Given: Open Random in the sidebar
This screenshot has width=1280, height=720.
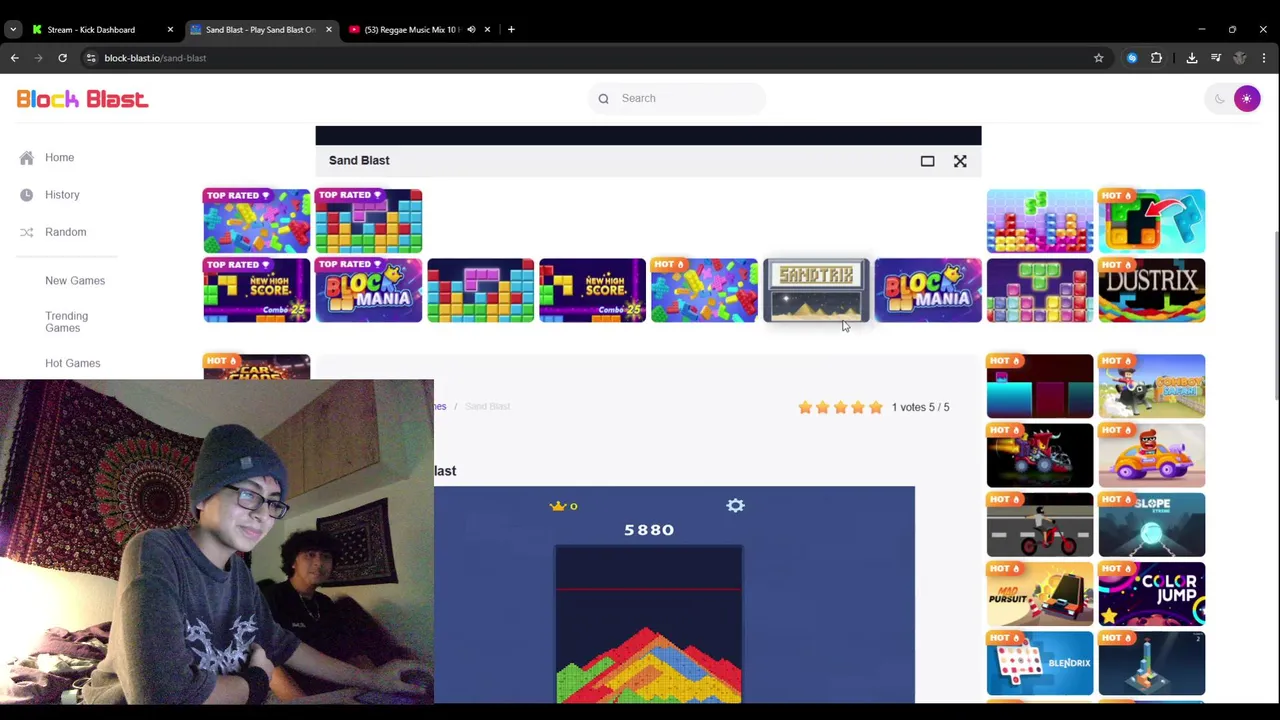Looking at the screenshot, I should coord(65,232).
